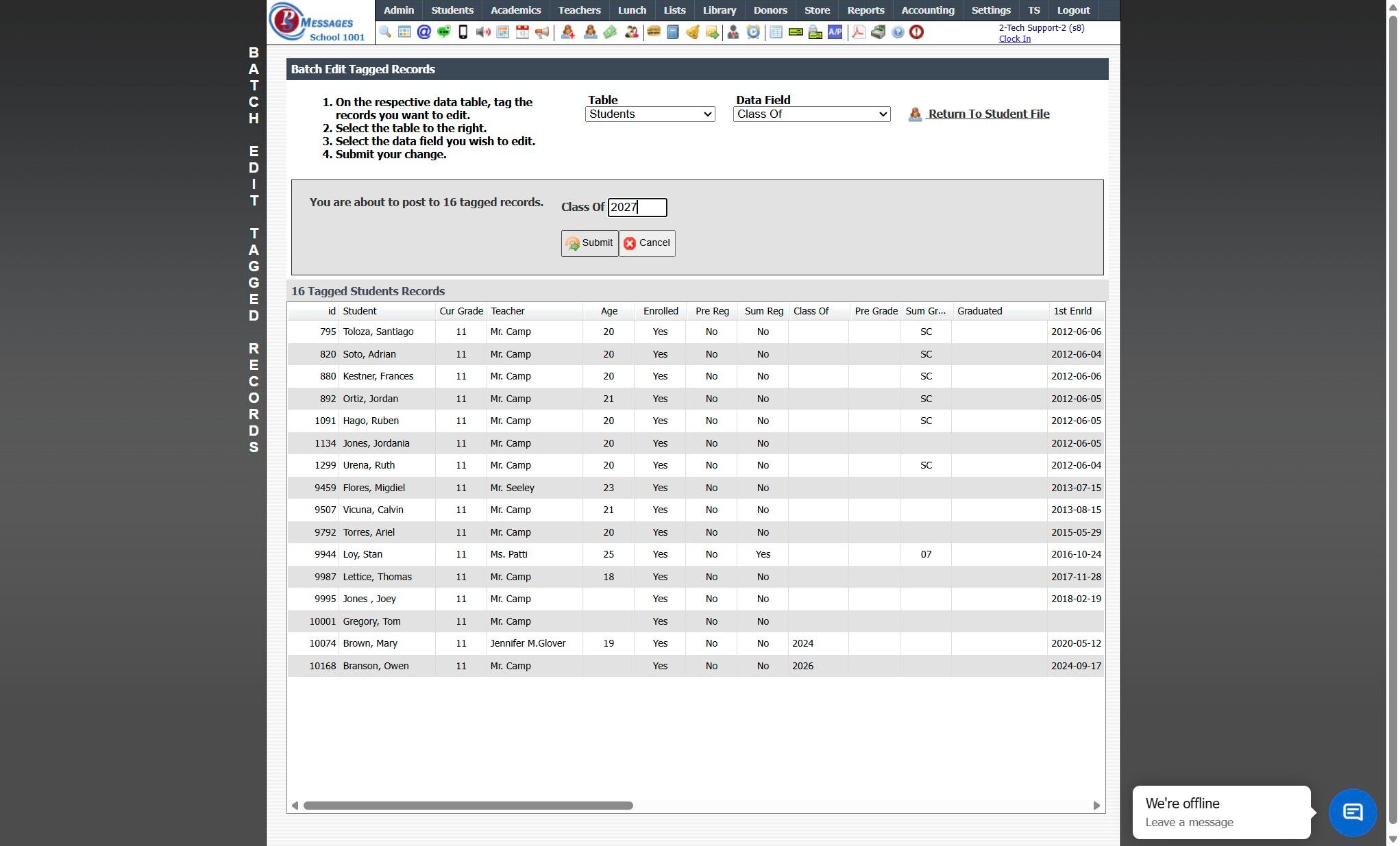
Task: Click the megaphone announcement icon
Action: pyautogui.click(x=542, y=32)
